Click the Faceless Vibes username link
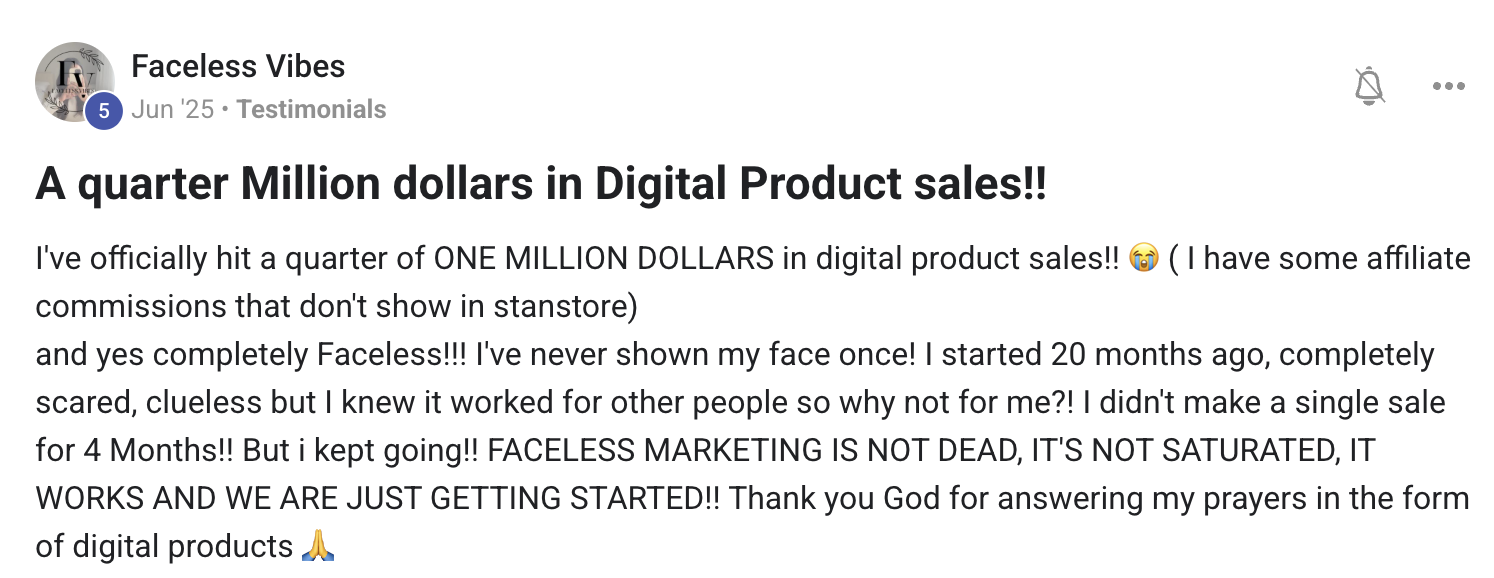Image resolution: width=1494 pixels, height=578 pixels. [x=239, y=66]
